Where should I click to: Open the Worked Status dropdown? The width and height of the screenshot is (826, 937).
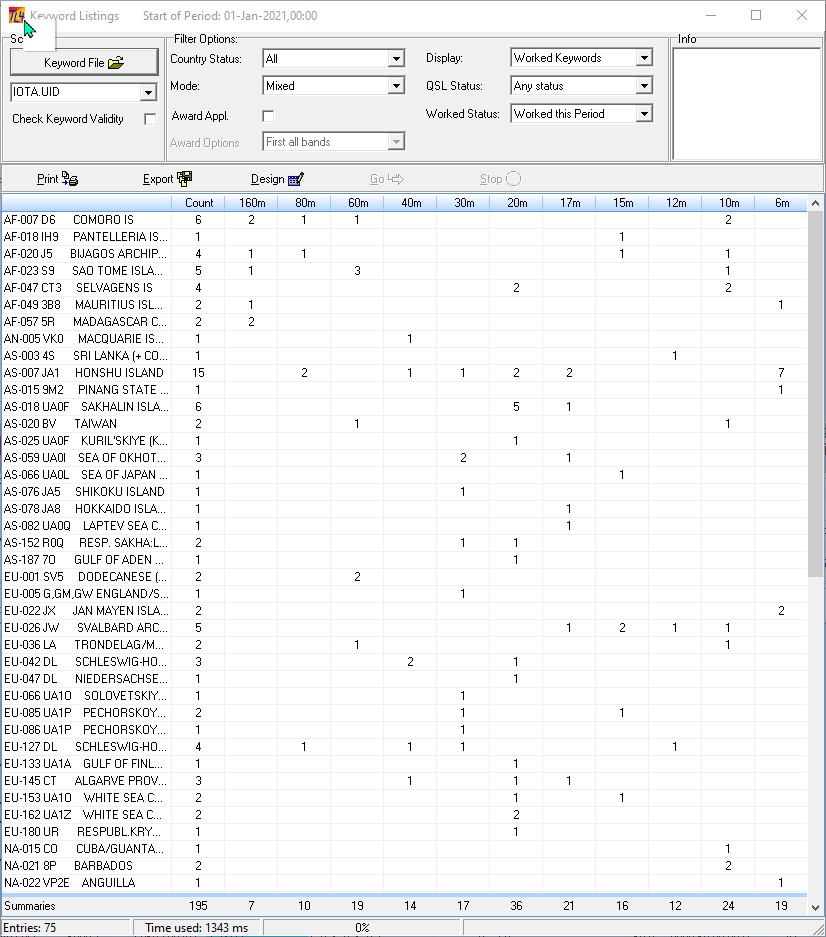click(x=644, y=114)
